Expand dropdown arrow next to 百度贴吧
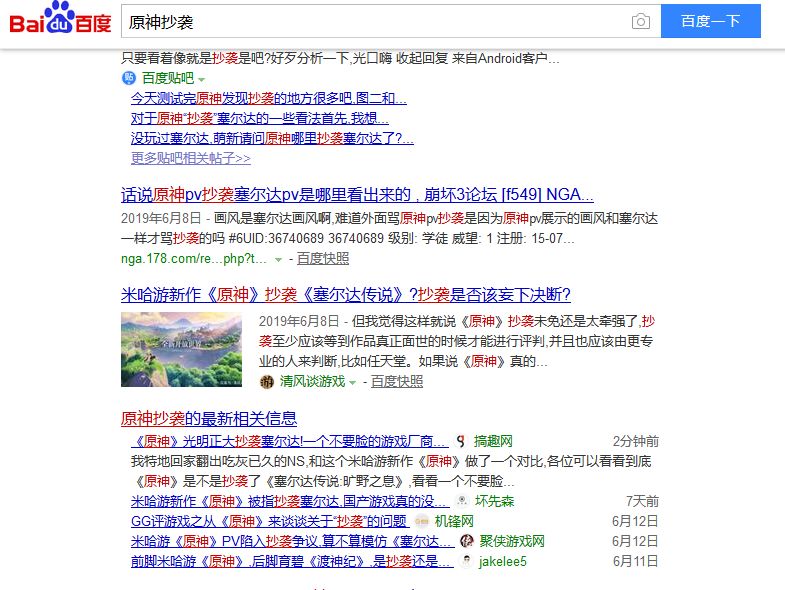785x590 pixels. click(x=201, y=80)
